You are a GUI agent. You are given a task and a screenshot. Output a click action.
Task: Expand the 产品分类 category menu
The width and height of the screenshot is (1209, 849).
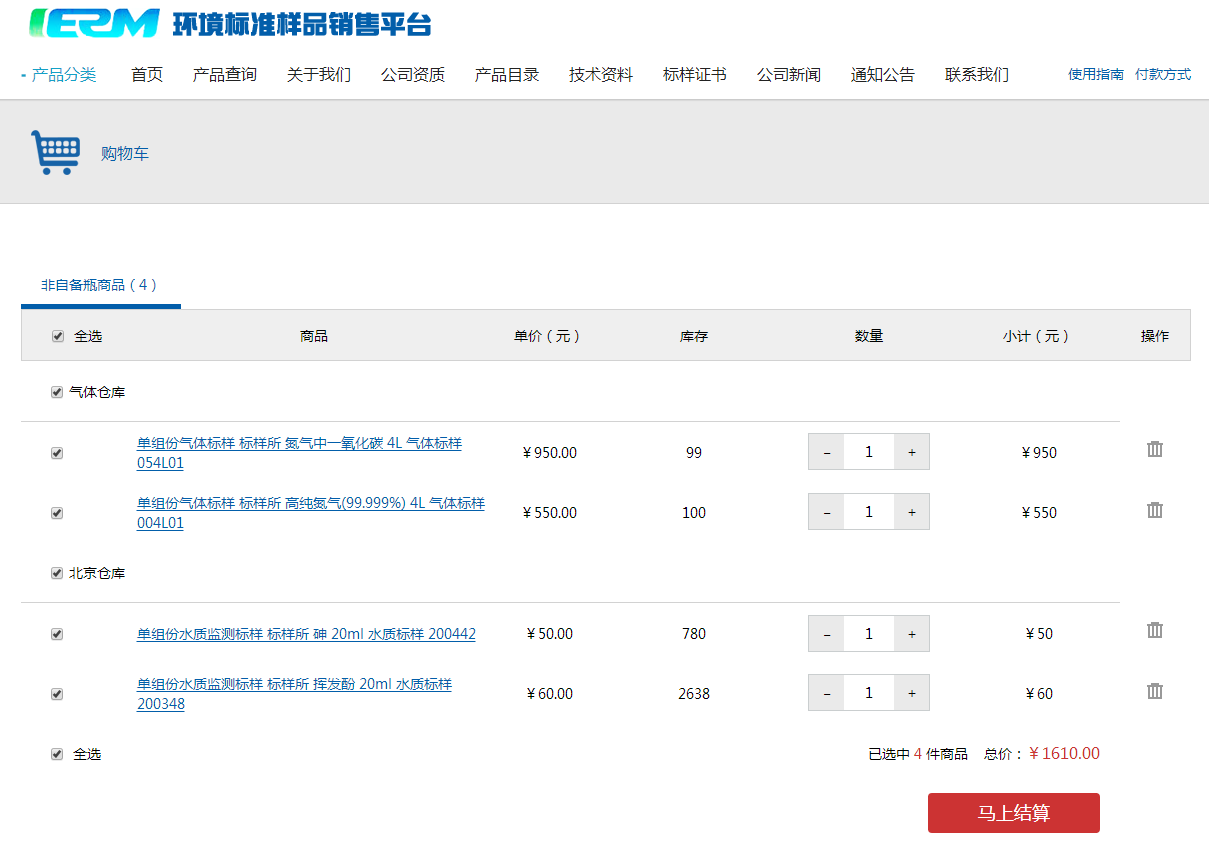62,75
